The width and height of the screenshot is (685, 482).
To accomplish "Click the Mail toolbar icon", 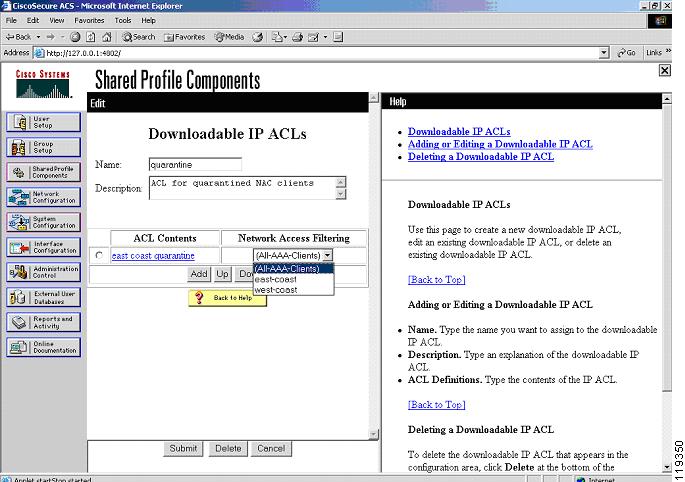I will point(277,37).
